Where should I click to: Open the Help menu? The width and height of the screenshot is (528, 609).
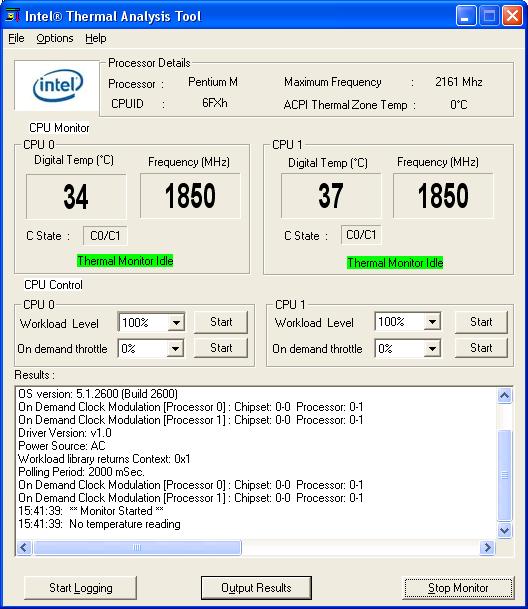pos(96,38)
